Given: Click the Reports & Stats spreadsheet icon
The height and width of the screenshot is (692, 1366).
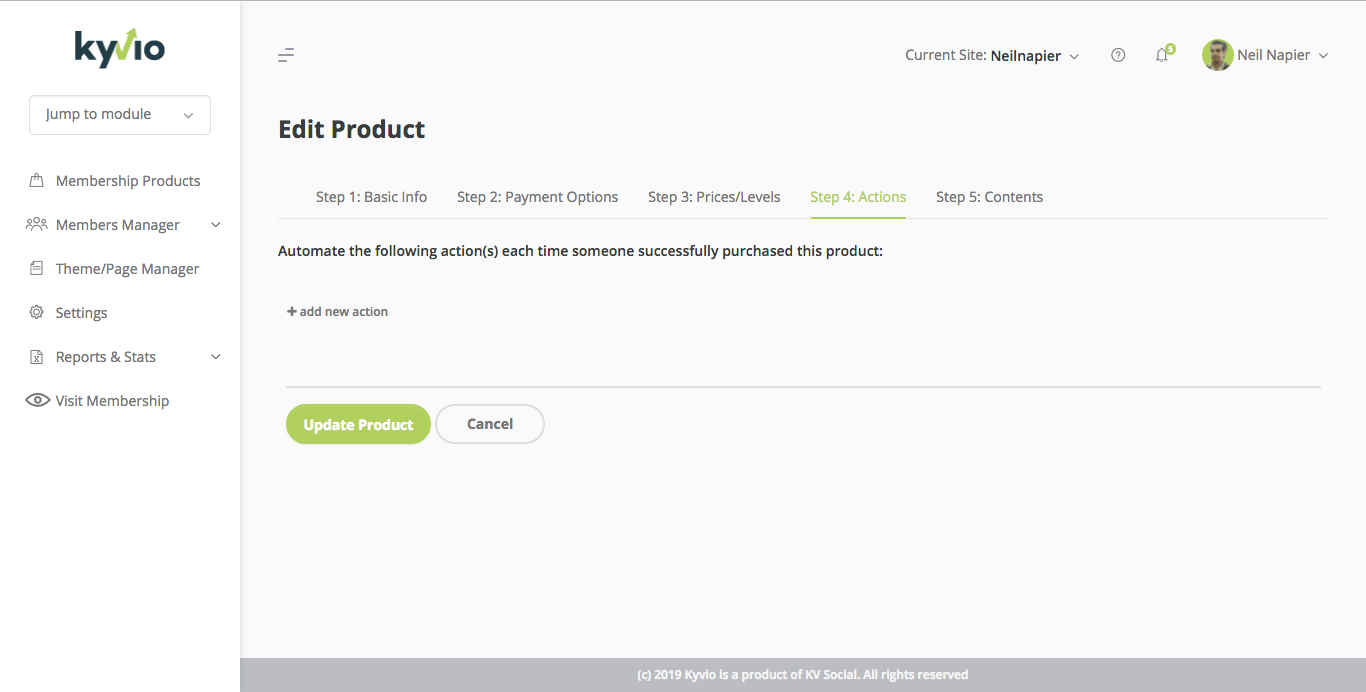Looking at the screenshot, I should [37, 357].
